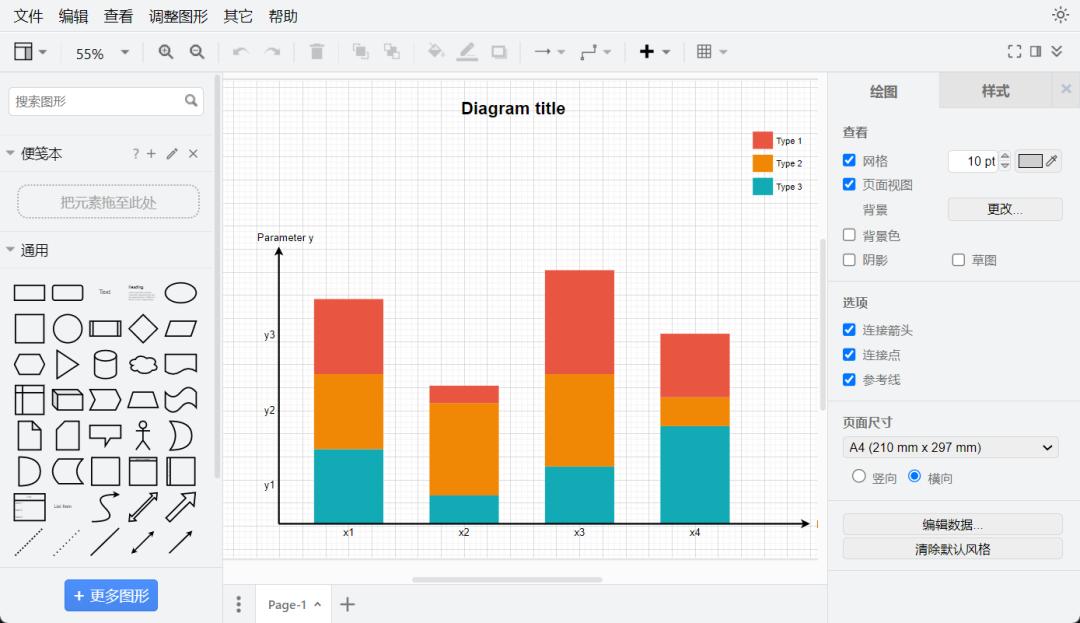Select the cylinder shape from the shapes palette

105,364
